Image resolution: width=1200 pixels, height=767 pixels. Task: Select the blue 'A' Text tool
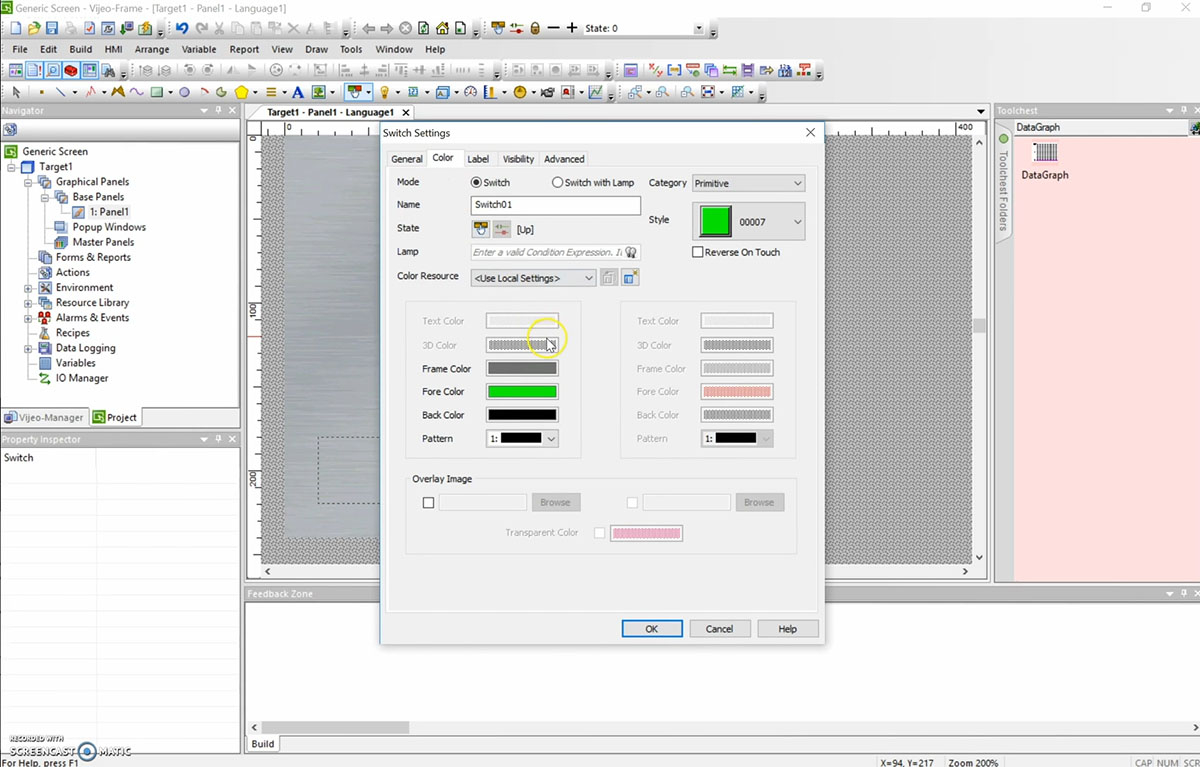click(297, 92)
